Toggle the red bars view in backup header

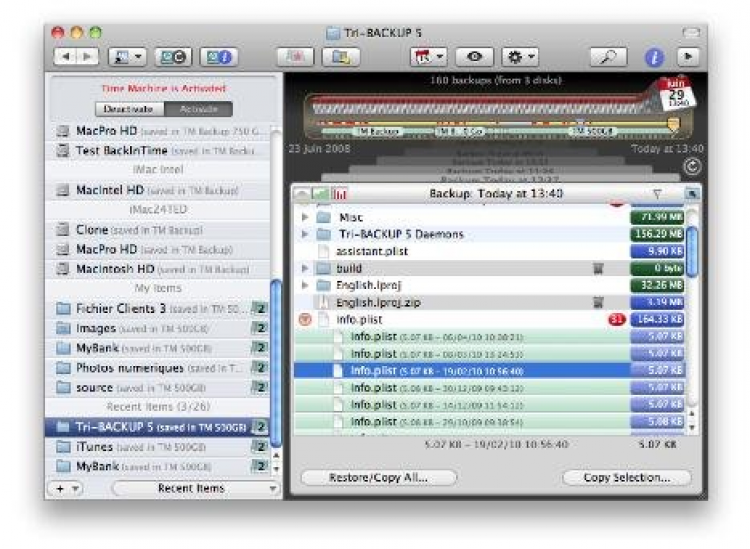340,194
